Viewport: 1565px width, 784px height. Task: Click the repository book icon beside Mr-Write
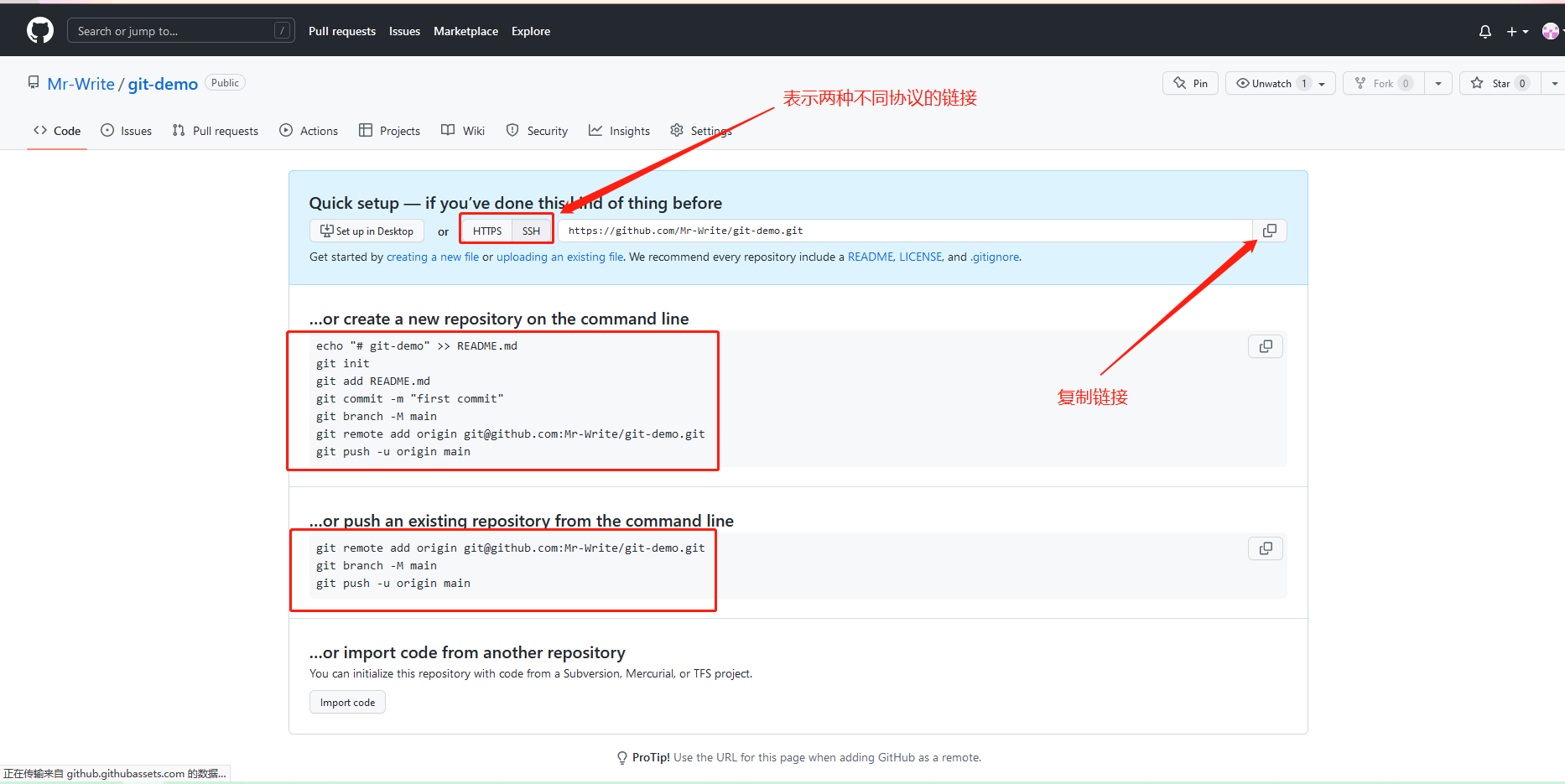34,82
